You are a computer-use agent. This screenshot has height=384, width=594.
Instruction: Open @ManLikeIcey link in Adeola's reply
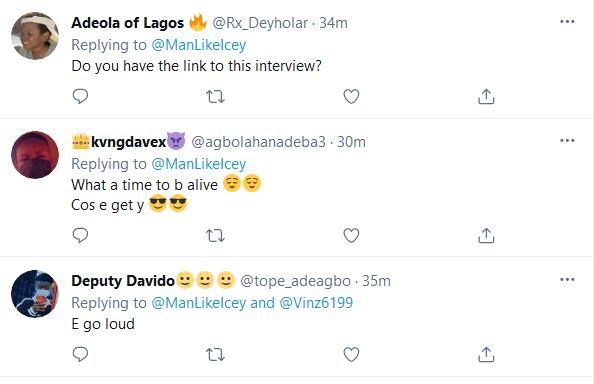click(x=199, y=45)
